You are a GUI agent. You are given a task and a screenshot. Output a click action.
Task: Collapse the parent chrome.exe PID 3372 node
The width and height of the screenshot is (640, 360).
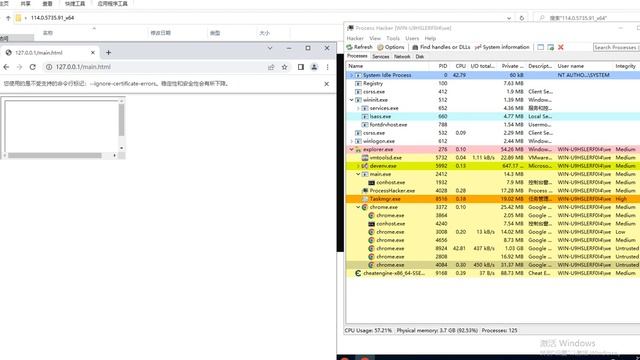click(x=358, y=207)
